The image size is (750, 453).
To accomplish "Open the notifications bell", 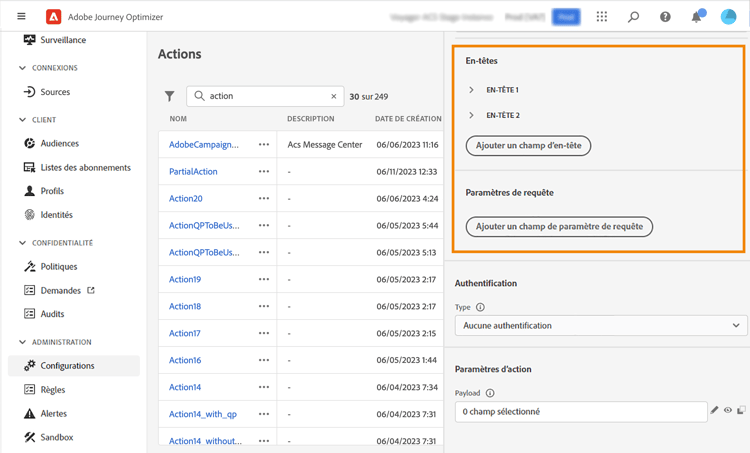I will [696, 16].
